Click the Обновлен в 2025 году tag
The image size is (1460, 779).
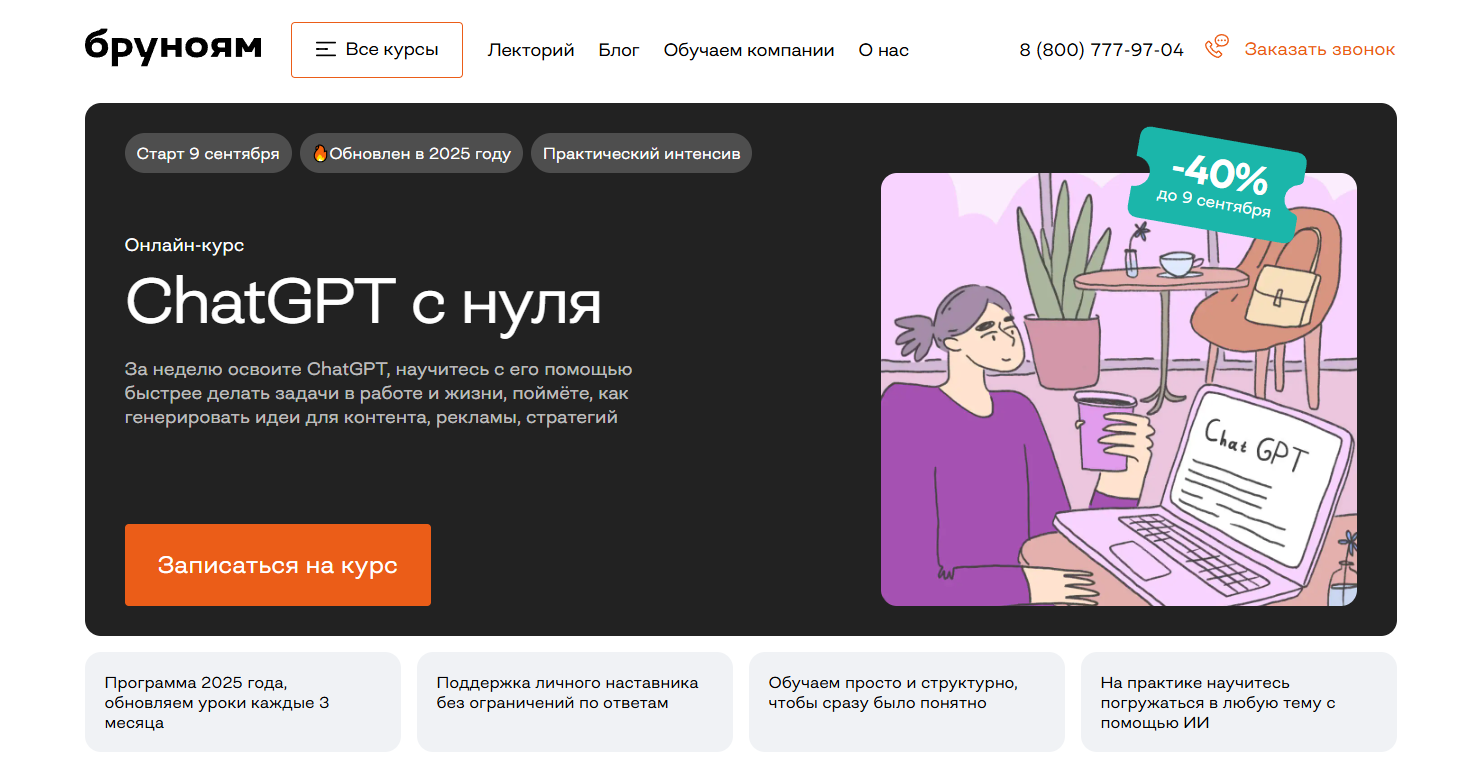coord(411,154)
